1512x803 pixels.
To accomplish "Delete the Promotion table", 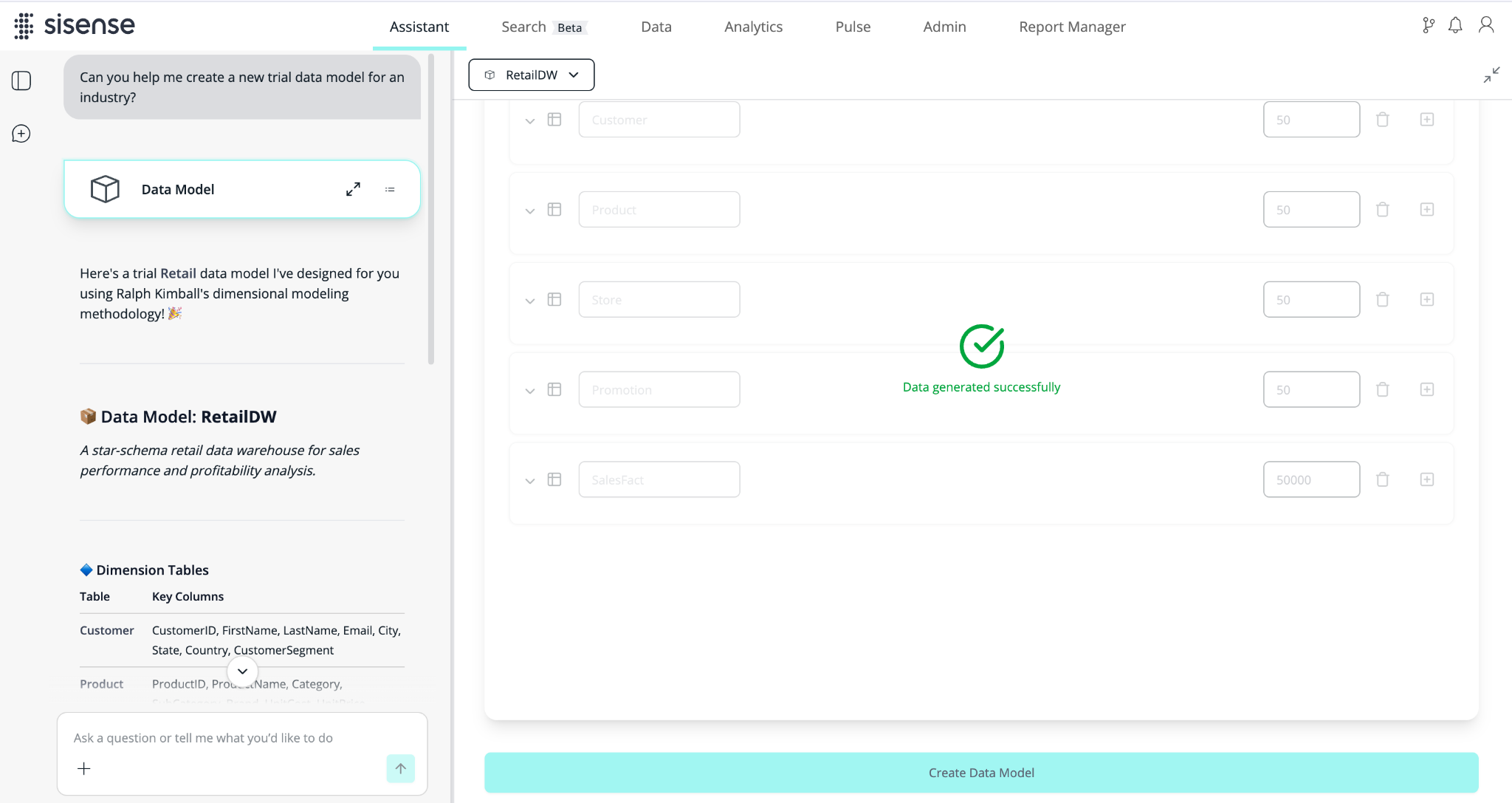I will pyautogui.click(x=1383, y=390).
